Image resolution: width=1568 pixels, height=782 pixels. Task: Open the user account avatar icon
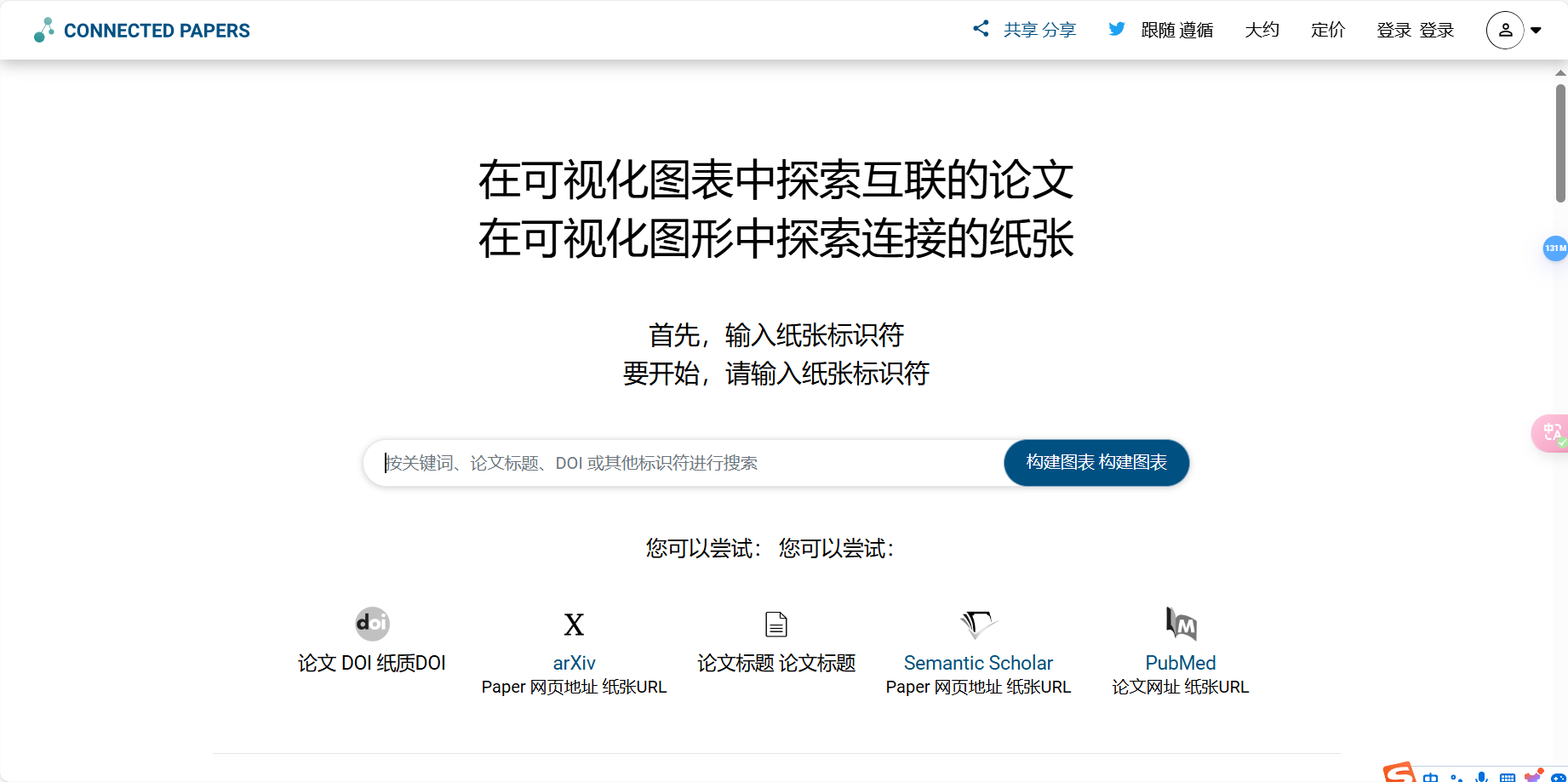(x=1504, y=30)
